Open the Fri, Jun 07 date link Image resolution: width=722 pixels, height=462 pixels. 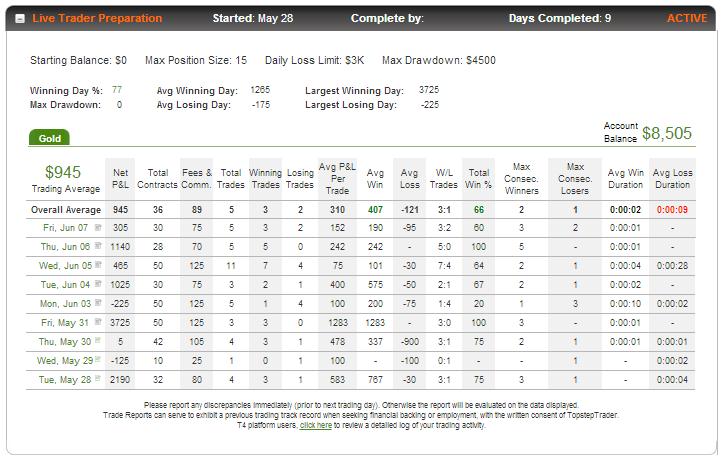coord(65,228)
